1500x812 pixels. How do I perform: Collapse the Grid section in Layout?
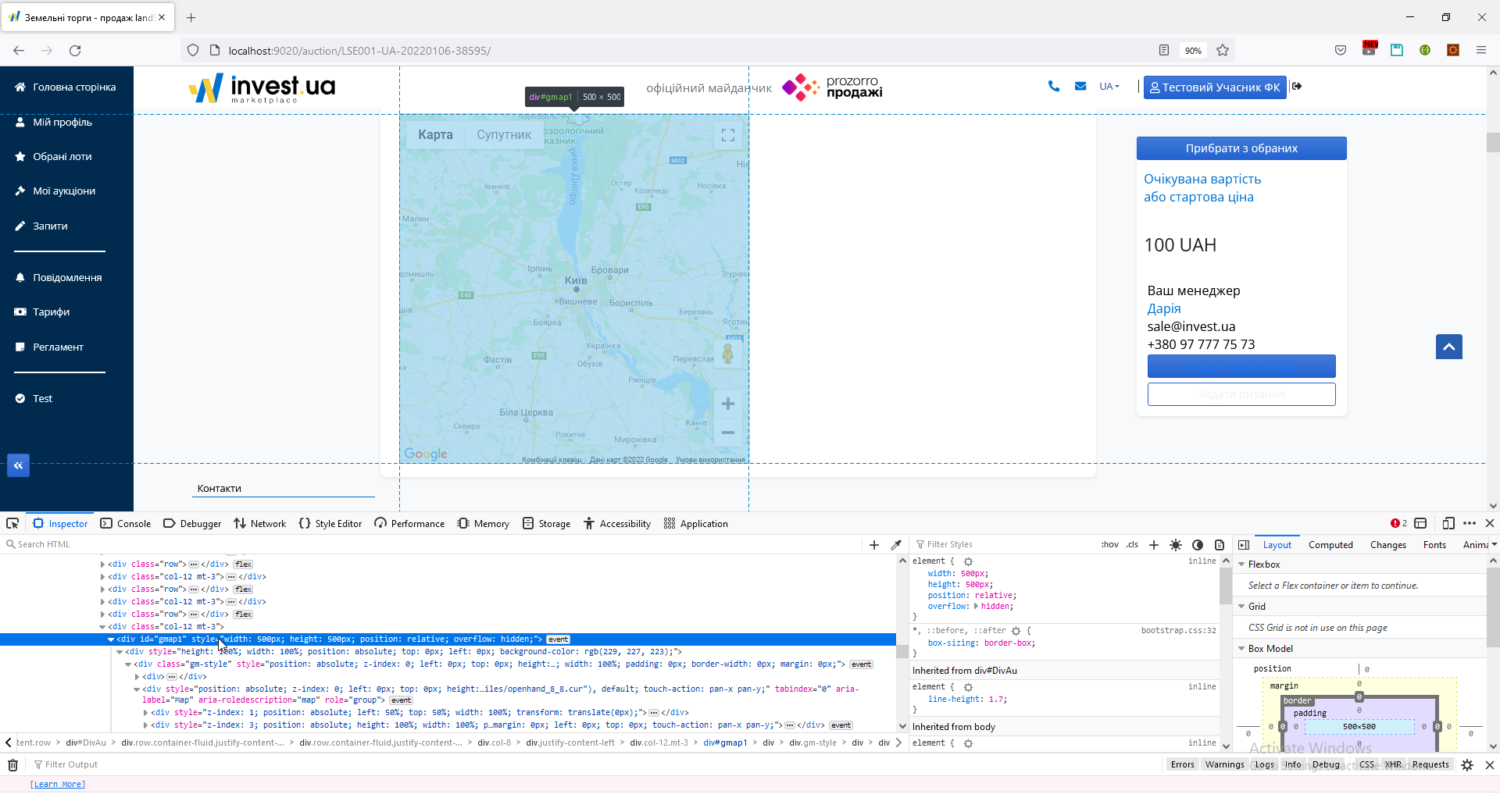point(1241,607)
